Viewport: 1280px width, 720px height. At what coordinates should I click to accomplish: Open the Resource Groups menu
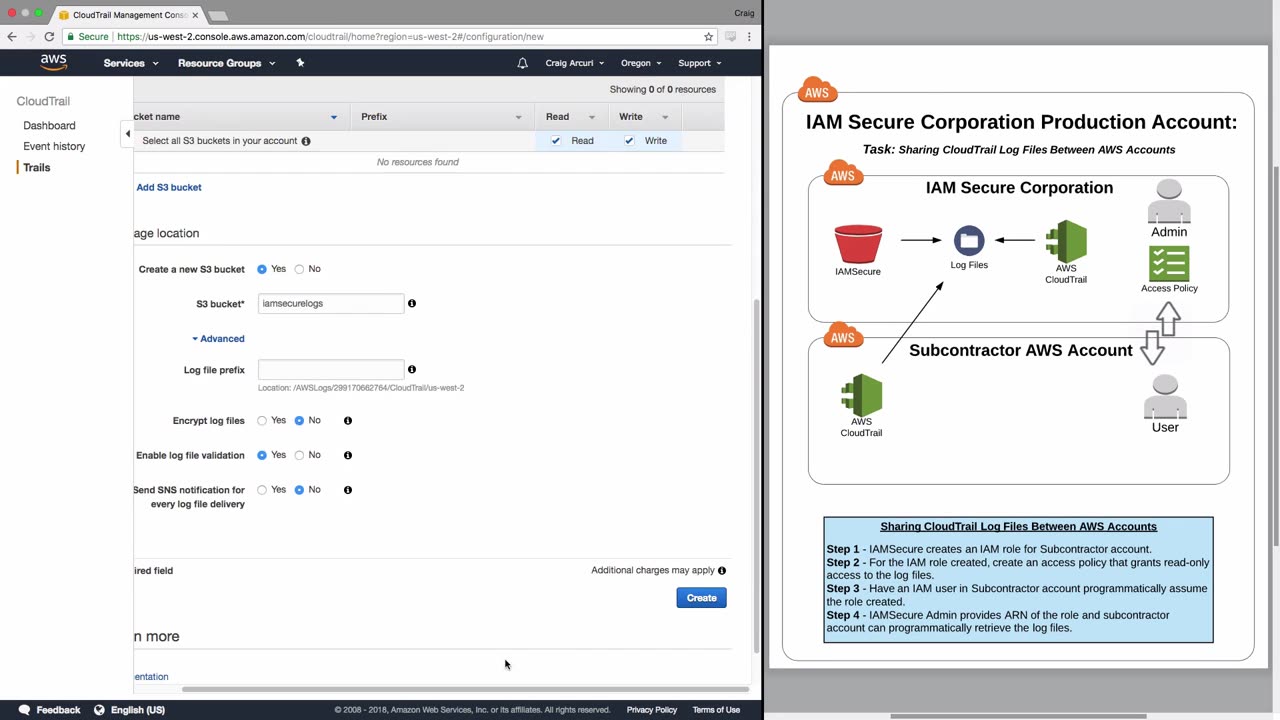227,63
